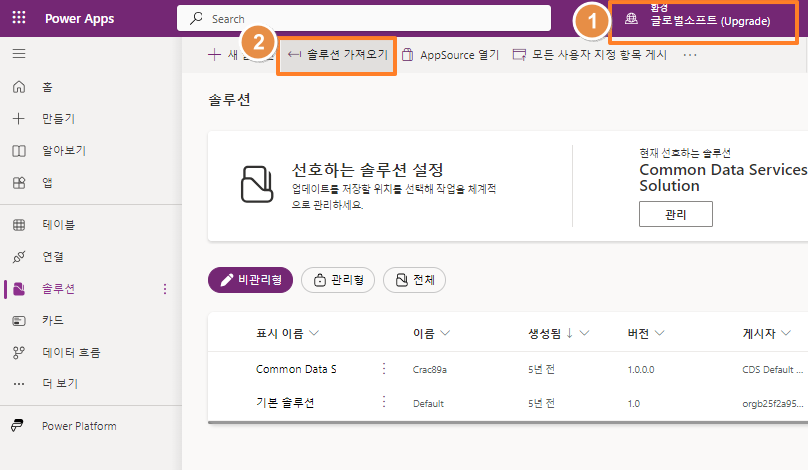The width and height of the screenshot is (808, 470).
Task: Click the Crac89a name cell
Action: (430, 370)
